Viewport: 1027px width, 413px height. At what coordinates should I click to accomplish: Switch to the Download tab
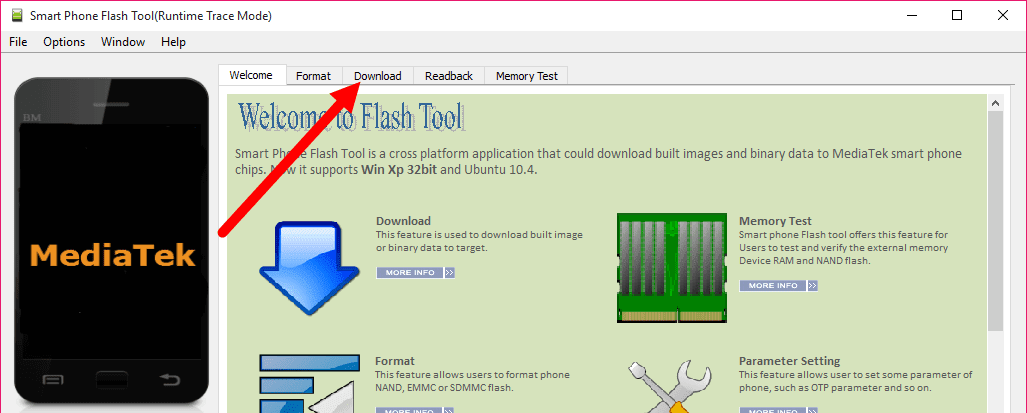pos(378,76)
